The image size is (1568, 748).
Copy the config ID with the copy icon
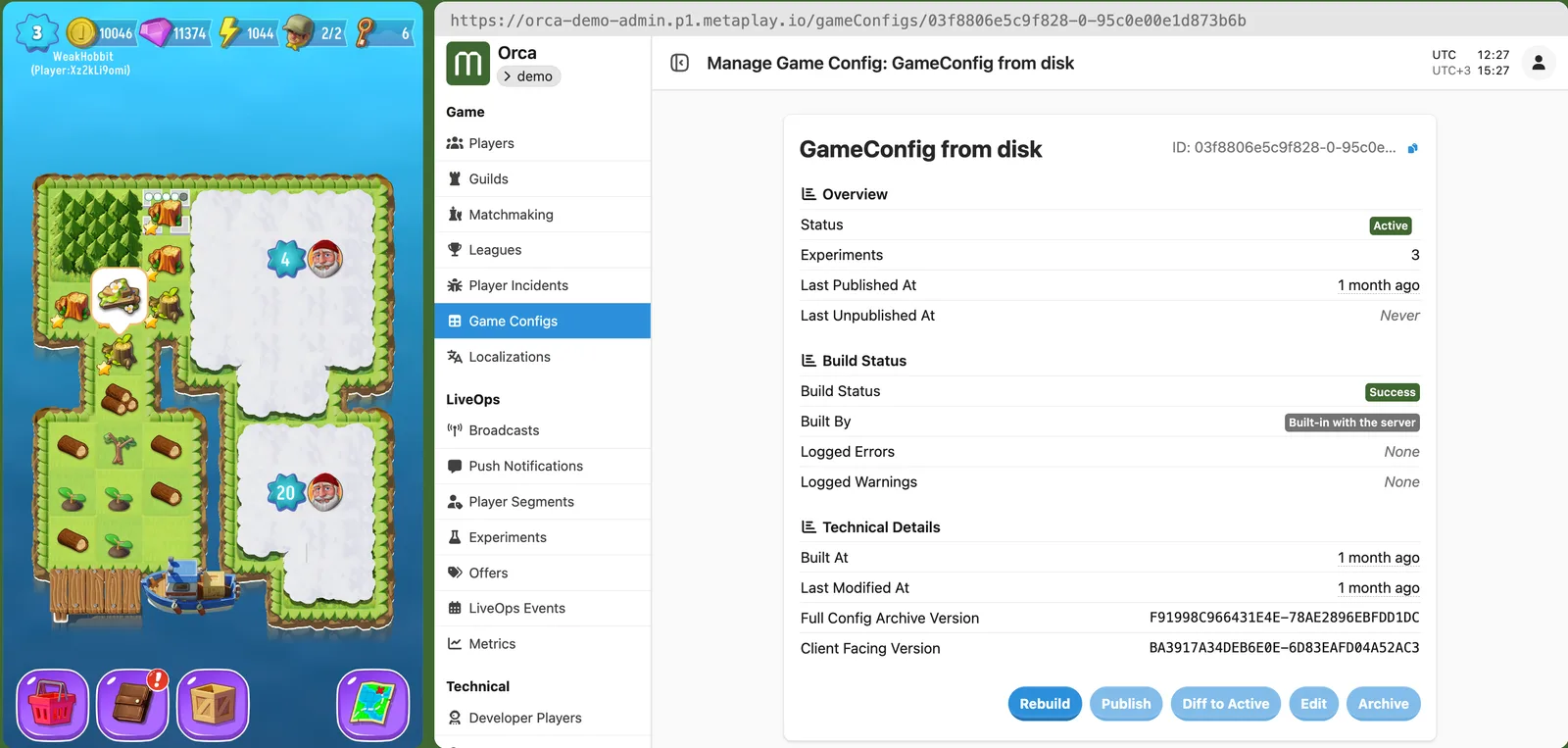pos(1412,149)
